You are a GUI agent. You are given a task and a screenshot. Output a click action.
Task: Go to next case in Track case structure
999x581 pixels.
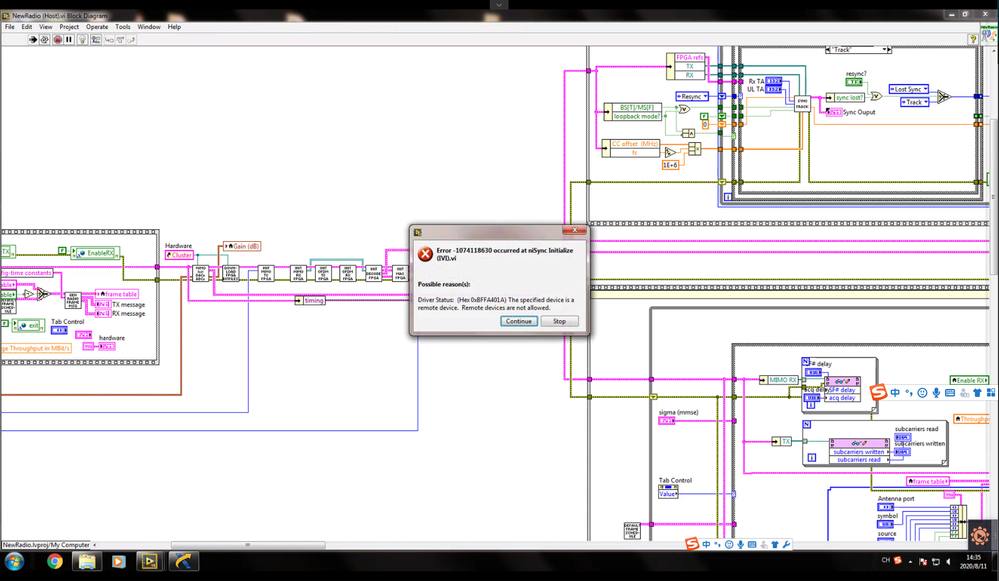point(889,50)
